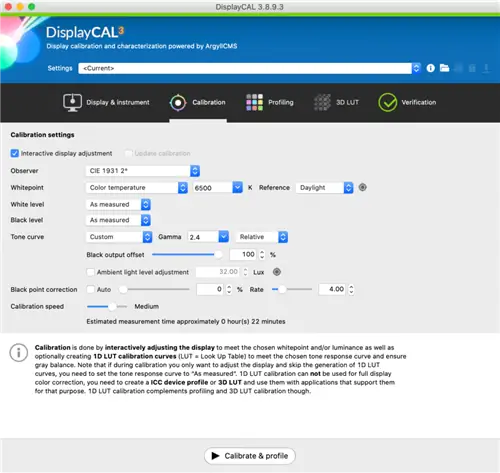Click the Display & instrument monitor icon

(x=72, y=102)
